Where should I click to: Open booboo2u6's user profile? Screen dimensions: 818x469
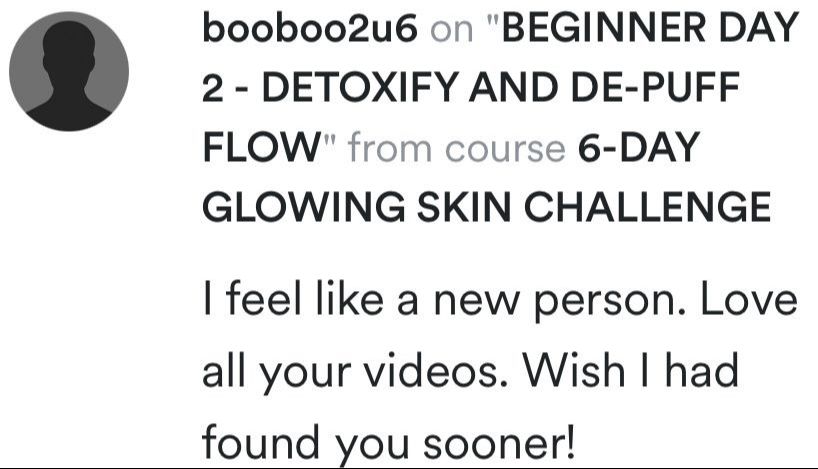coord(310,28)
